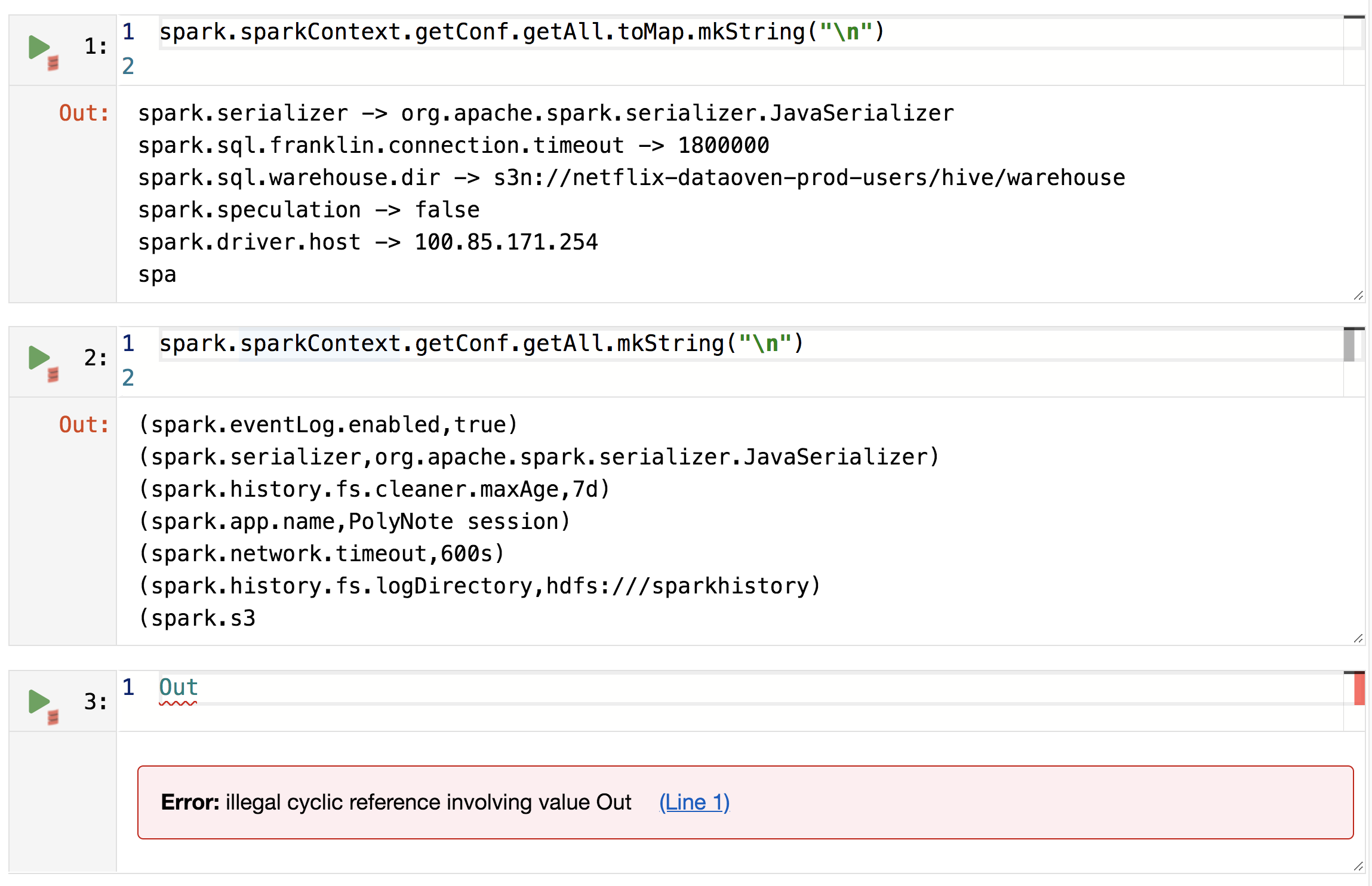Run cell 2 with green play button
Screen dimensions: 1372x886
point(39,358)
